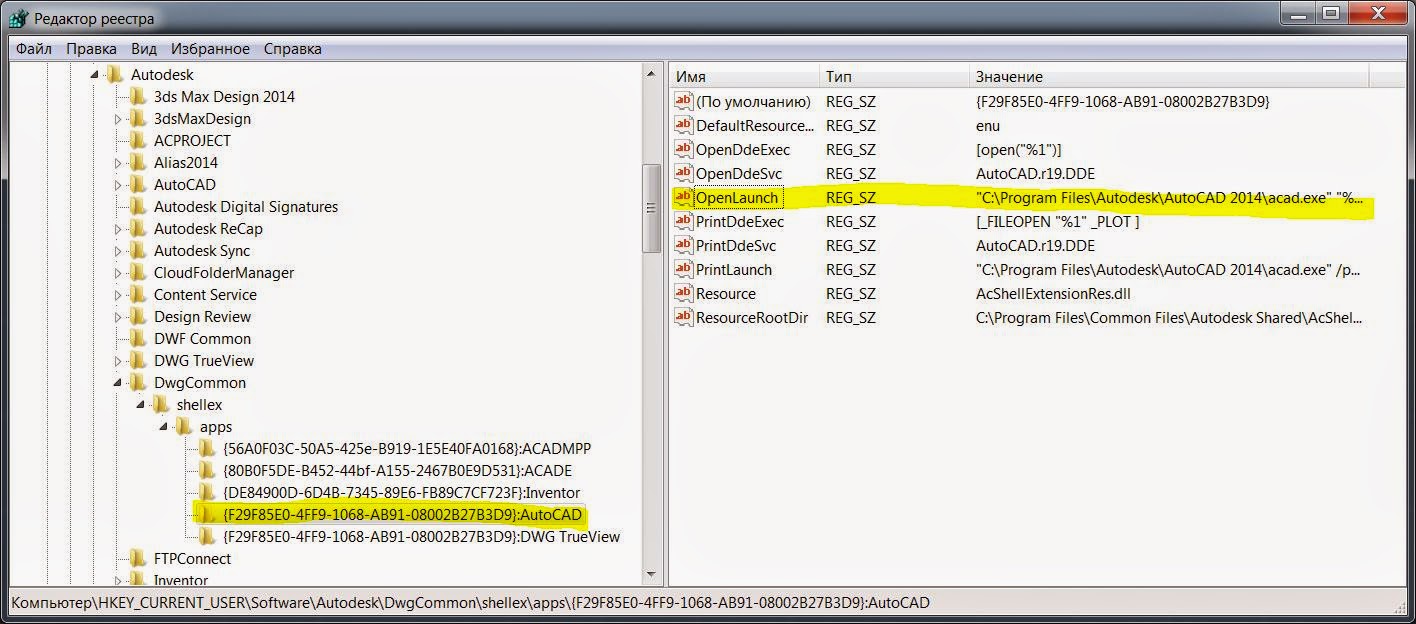
Task: Click the PrintDdeSvc string value icon
Action: 684,245
